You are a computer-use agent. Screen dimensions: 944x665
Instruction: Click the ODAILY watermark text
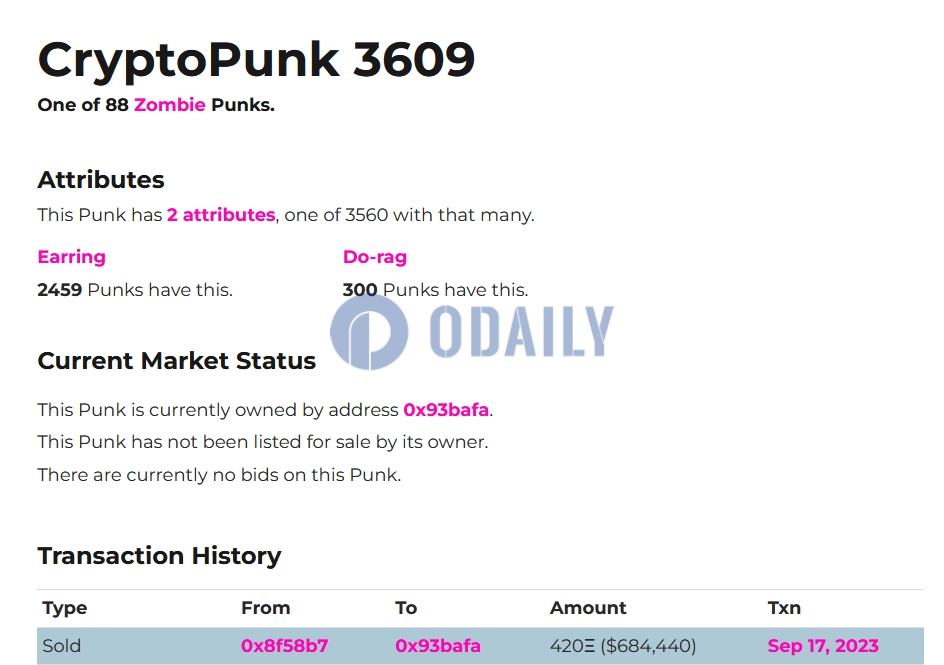521,331
